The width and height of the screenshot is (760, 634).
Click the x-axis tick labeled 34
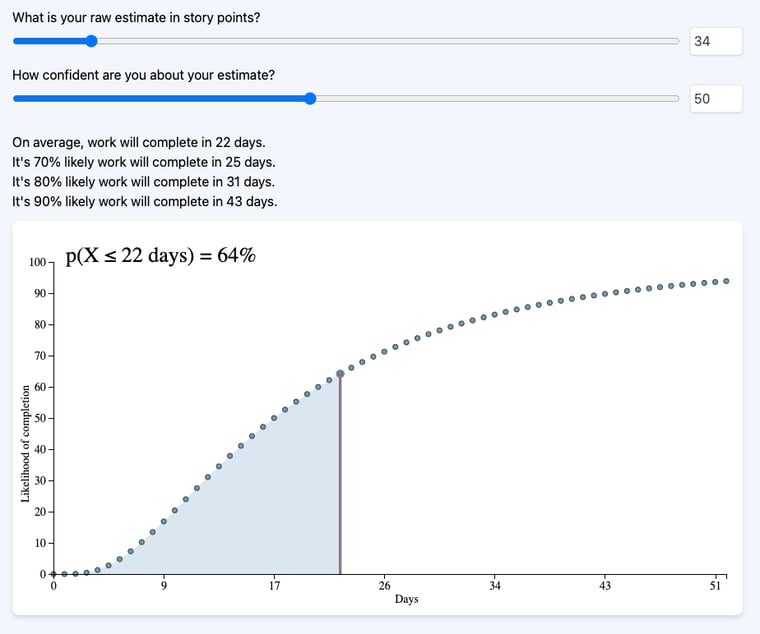point(494,586)
